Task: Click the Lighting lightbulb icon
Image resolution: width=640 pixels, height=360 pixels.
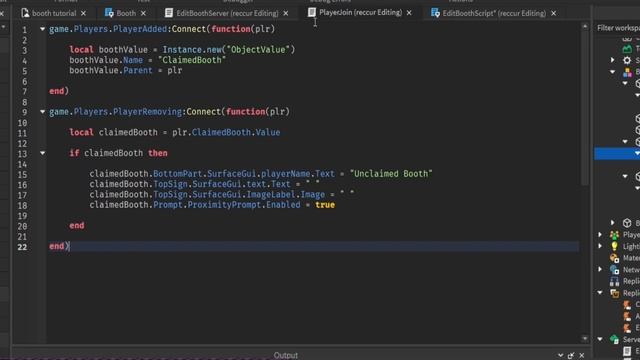Action: coord(614,246)
